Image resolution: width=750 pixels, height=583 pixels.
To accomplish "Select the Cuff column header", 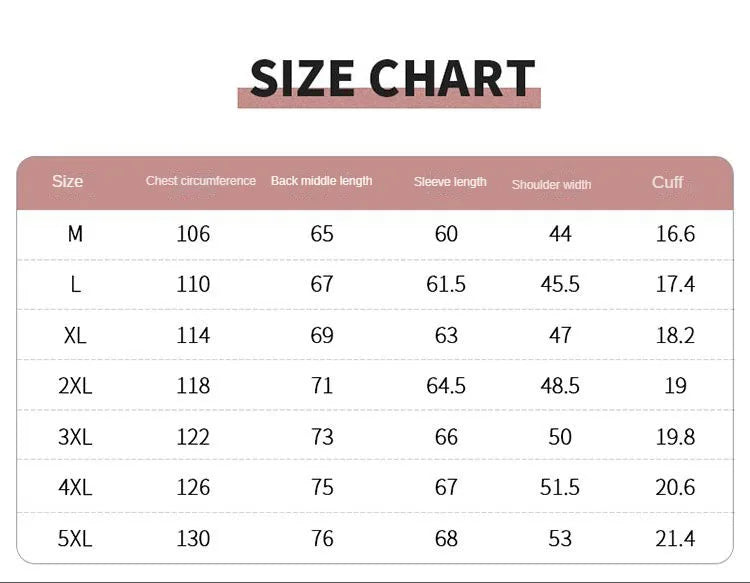I will point(667,182).
